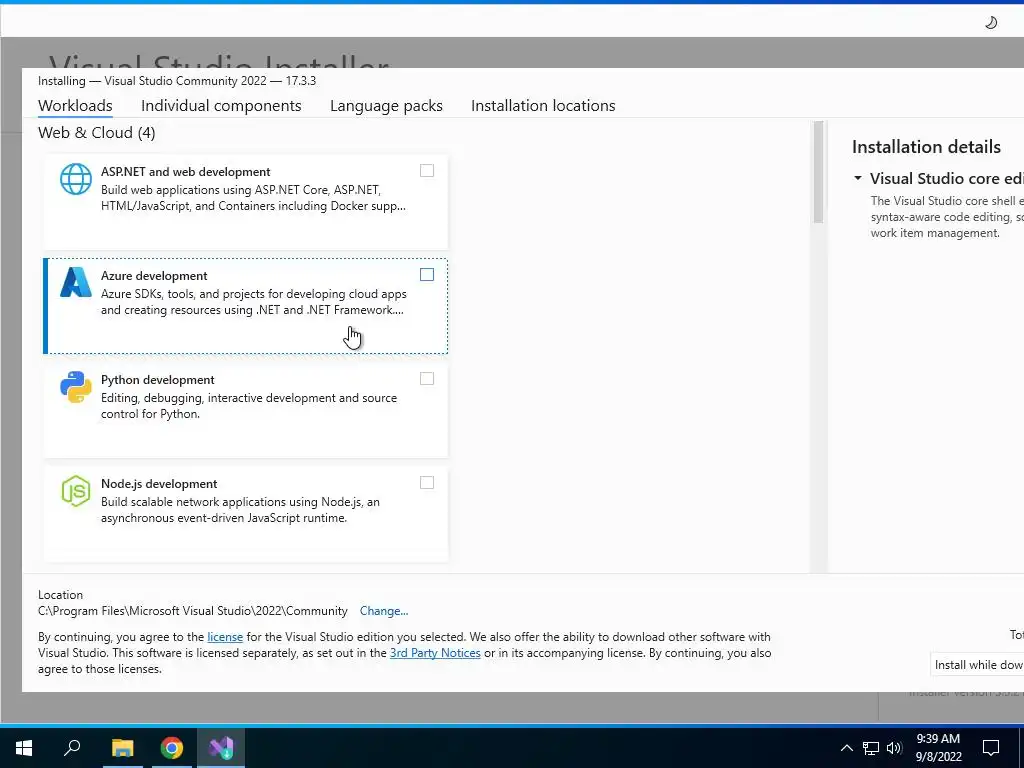Image resolution: width=1024 pixels, height=768 pixels.
Task: Open the 3rd Party Notices link
Action: point(435,652)
